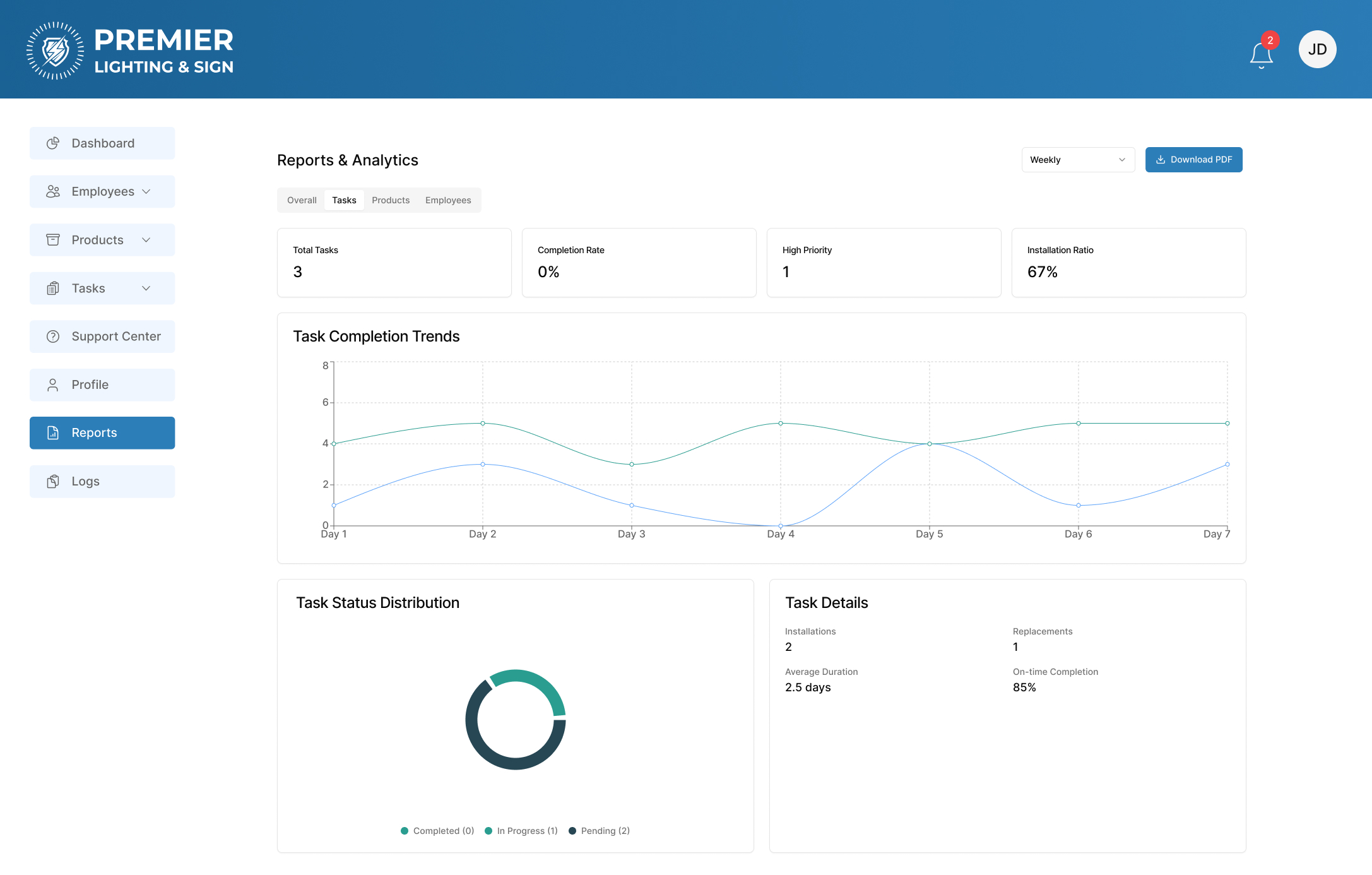1372x875 pixels.
Task: Expand the Tasks sidebar submenu chevron
Action: (146, 289)
